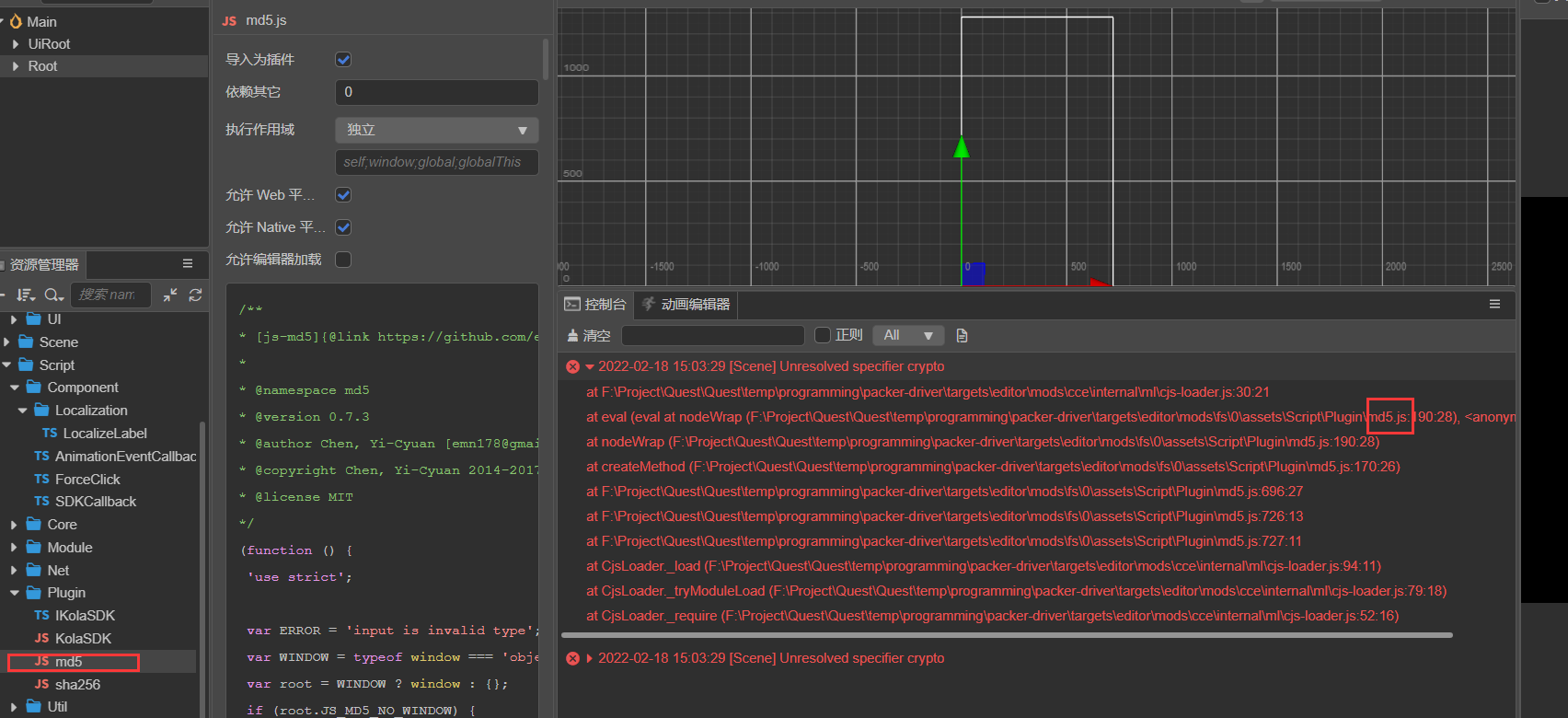
Task: Open the console panel hamburger menu
Action: [1494, 304]
